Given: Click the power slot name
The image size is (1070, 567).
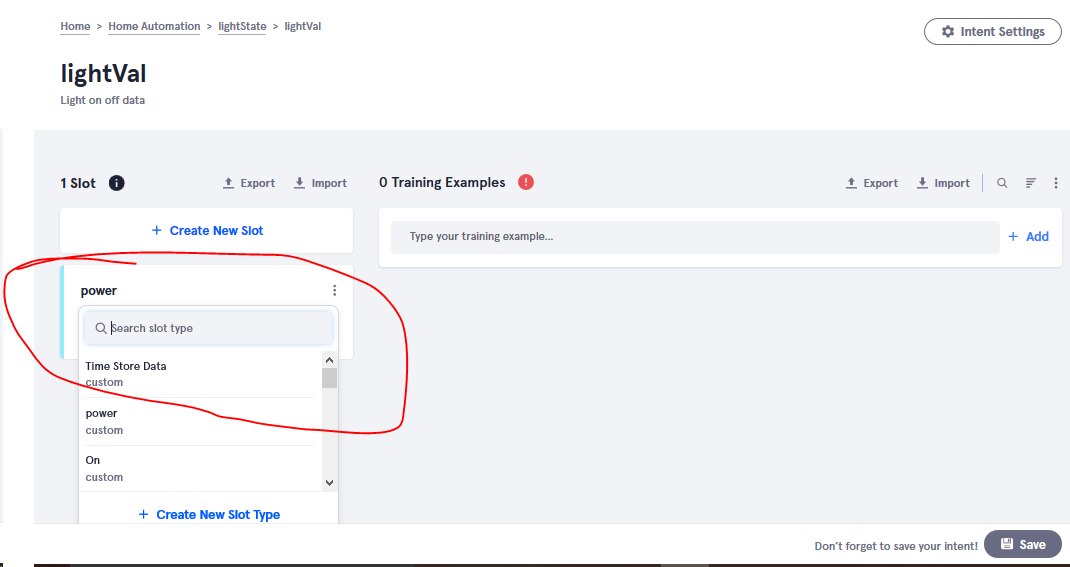Looking at the screenshot, I should tap(99, 291).
